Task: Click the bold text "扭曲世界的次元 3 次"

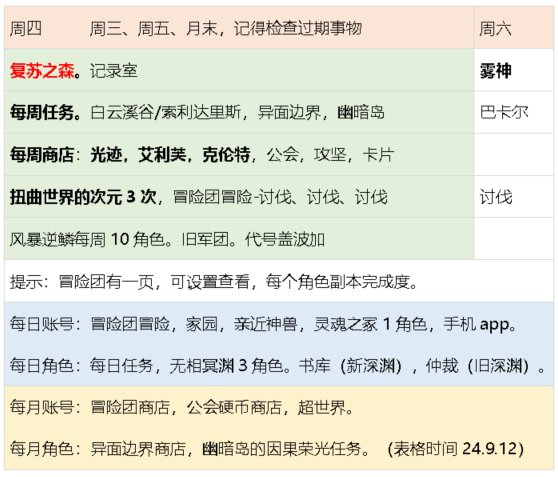Action: 83,197
